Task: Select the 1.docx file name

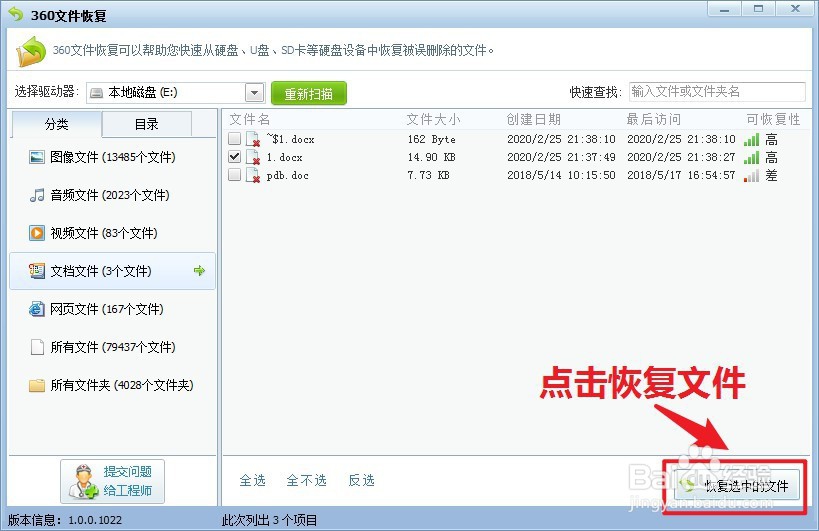Action: (284, 157)
